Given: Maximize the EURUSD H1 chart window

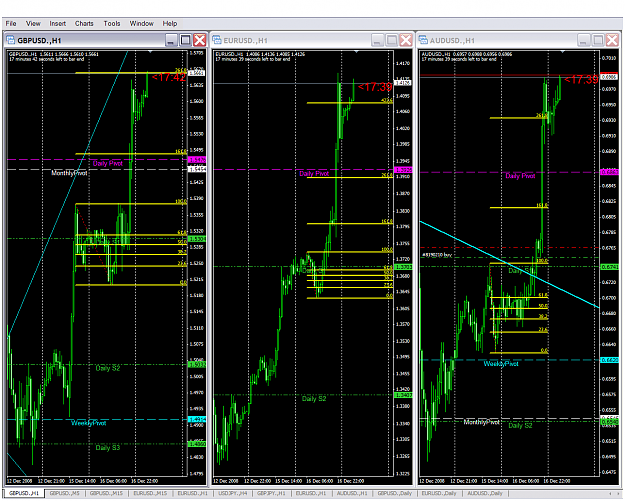Looking at the screenshot, I should coord(392,40).
